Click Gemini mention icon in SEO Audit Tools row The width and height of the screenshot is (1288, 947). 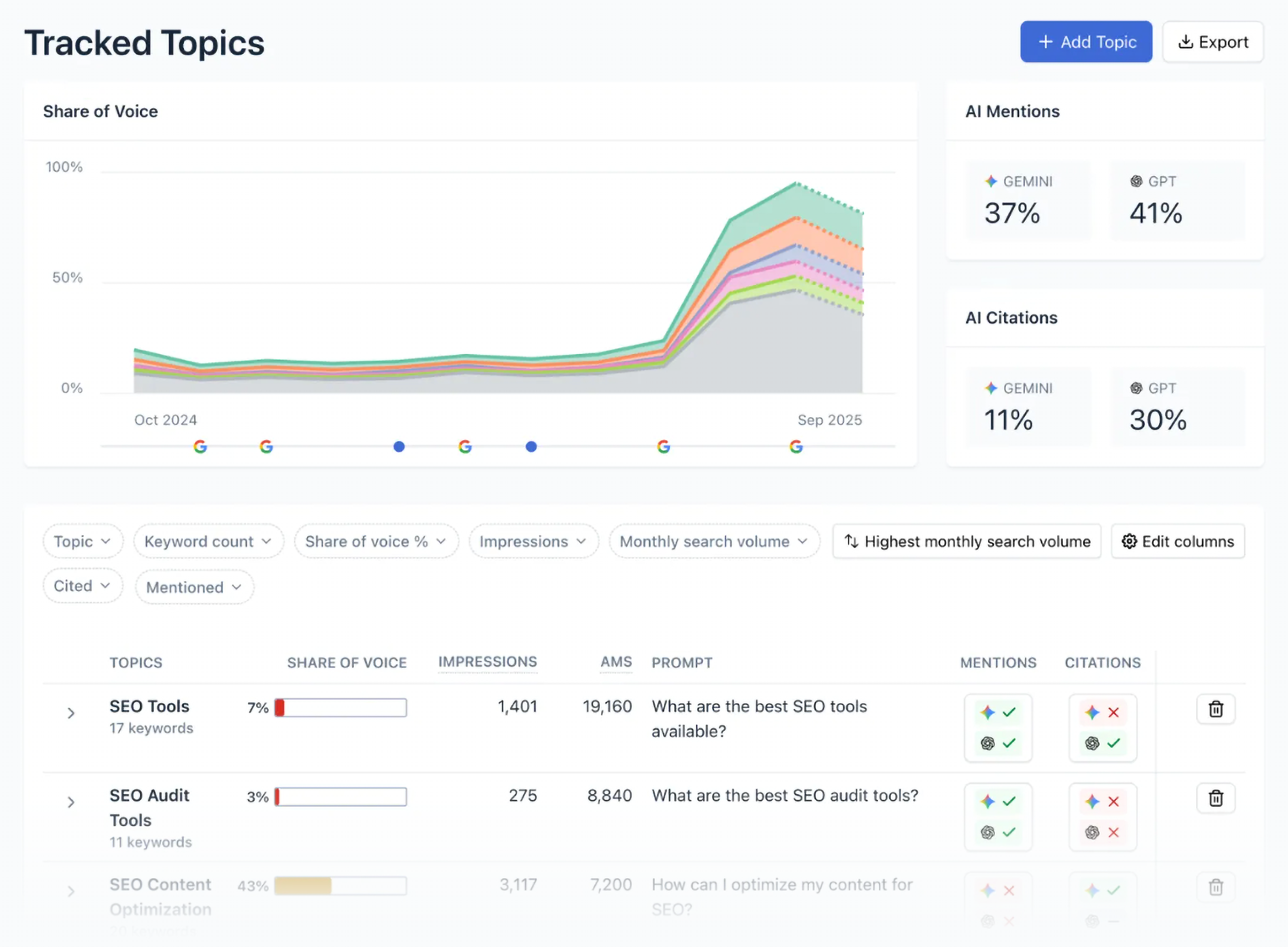coord(987,801)
